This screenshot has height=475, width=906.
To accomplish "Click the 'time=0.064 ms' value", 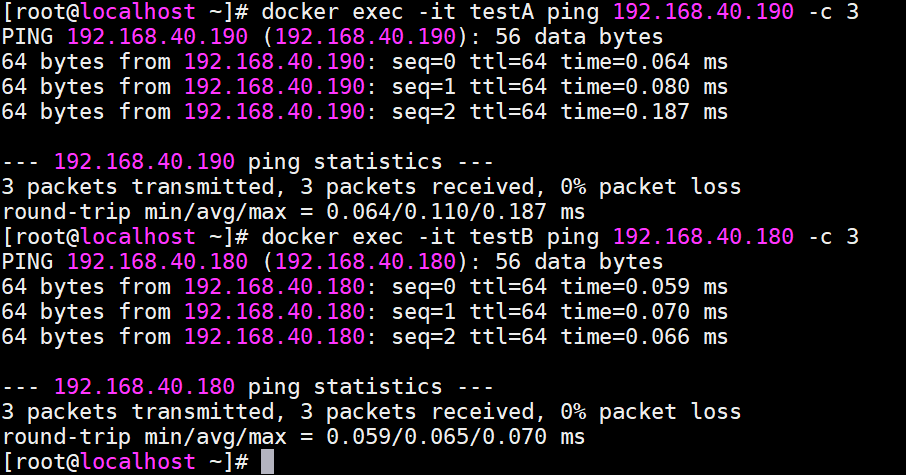I will 644,62.
